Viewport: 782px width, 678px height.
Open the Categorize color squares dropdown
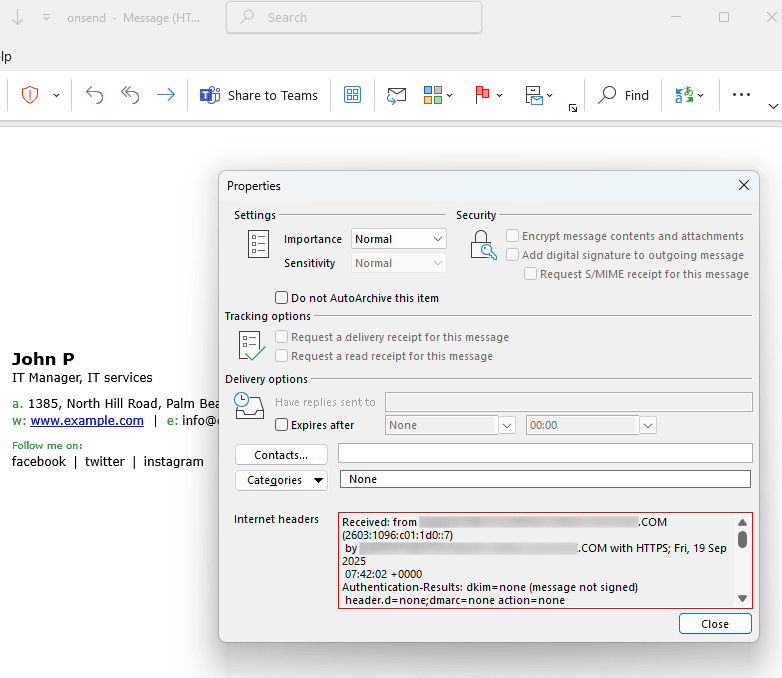[x=438, y=95]
